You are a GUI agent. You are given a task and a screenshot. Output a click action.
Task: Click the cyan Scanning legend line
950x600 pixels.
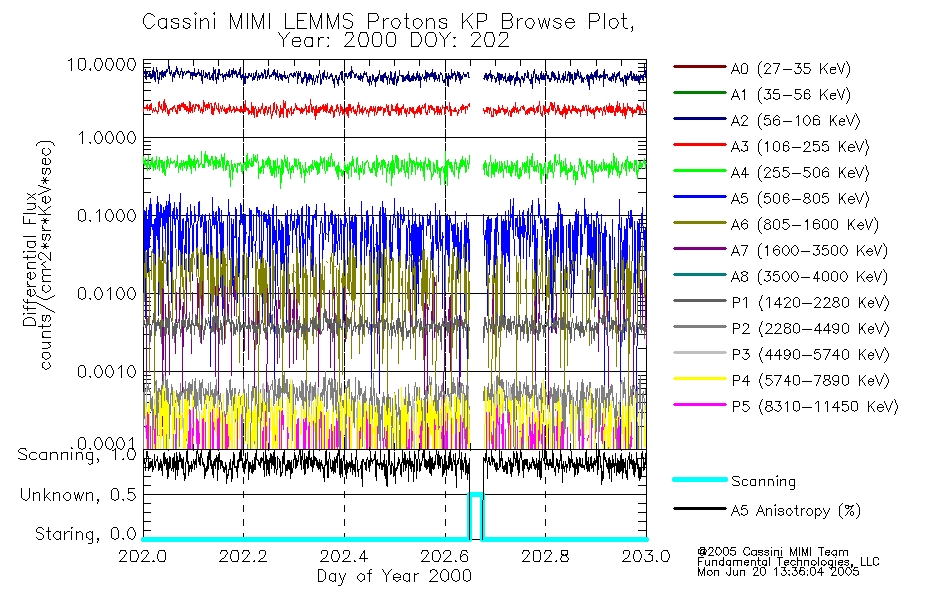(x=699, y=479)
